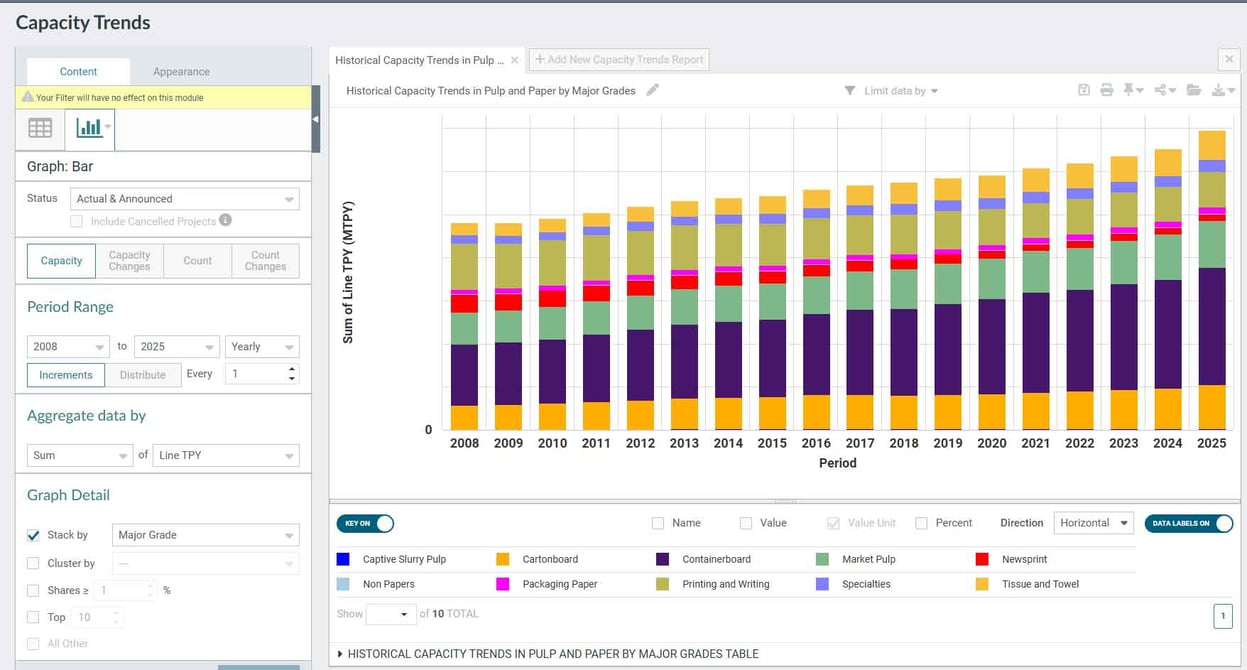The height and width of the screenshot is (670, 1247).
Task: Close the Historical Capacity Trends tab
Action: coord(515,60)
